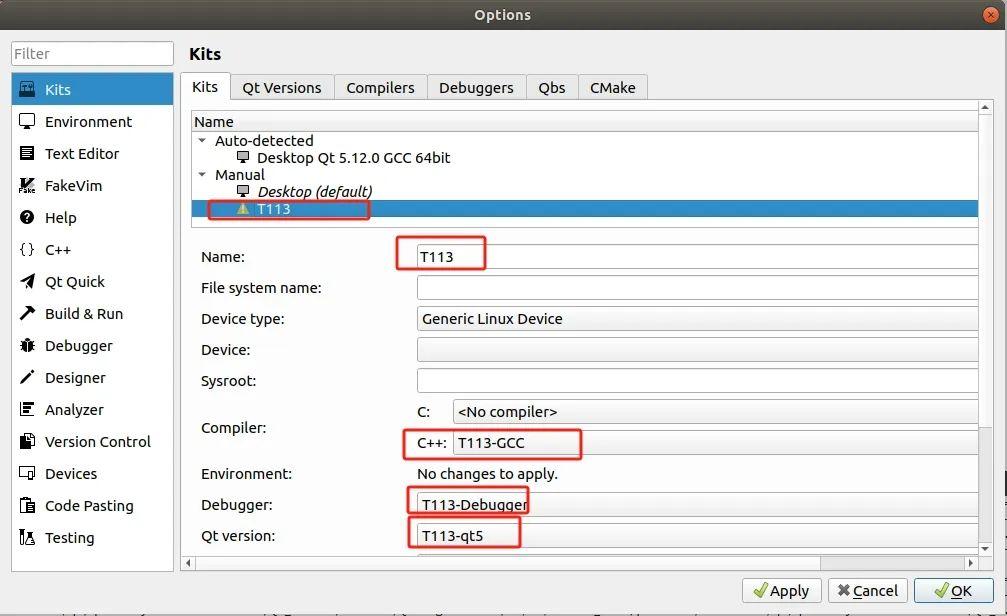
Task: Switch to the Compilers tab
Action: tap(380, 87)
